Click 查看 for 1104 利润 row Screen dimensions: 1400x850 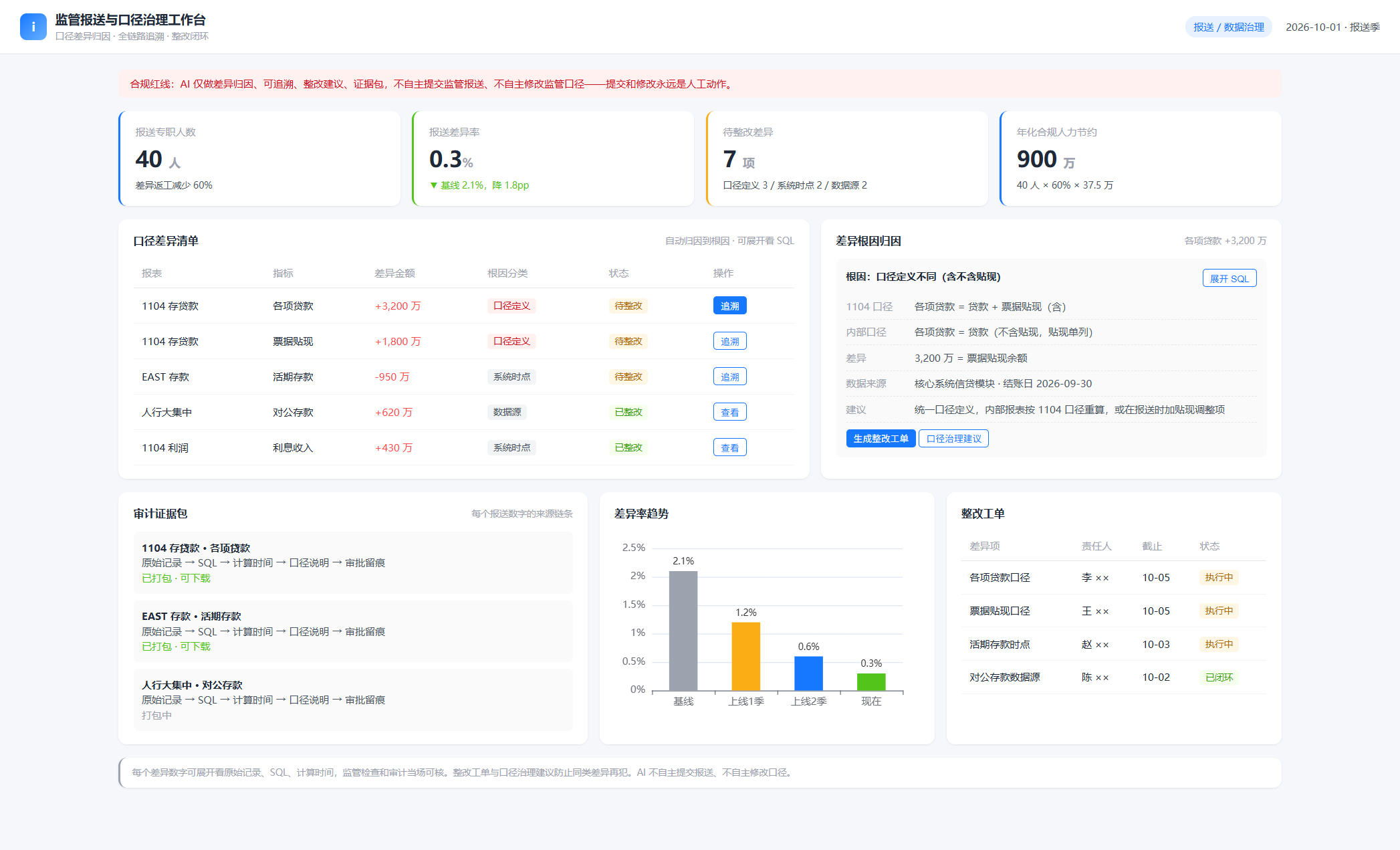coord(729,447)
